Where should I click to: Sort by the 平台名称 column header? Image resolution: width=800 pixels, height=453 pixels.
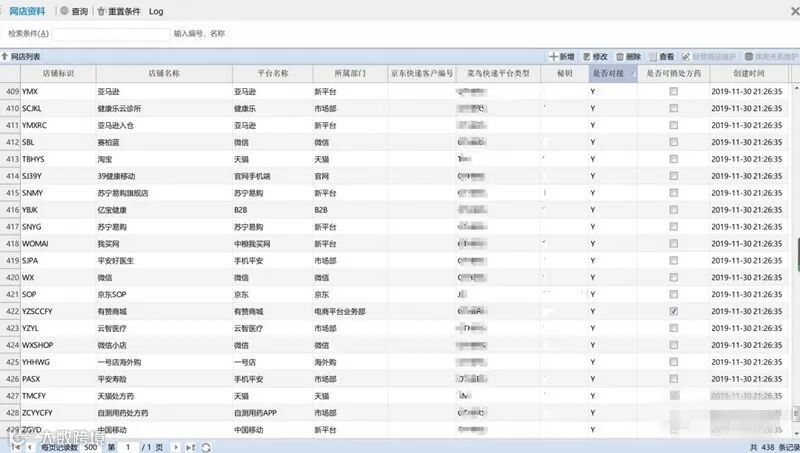272,73
